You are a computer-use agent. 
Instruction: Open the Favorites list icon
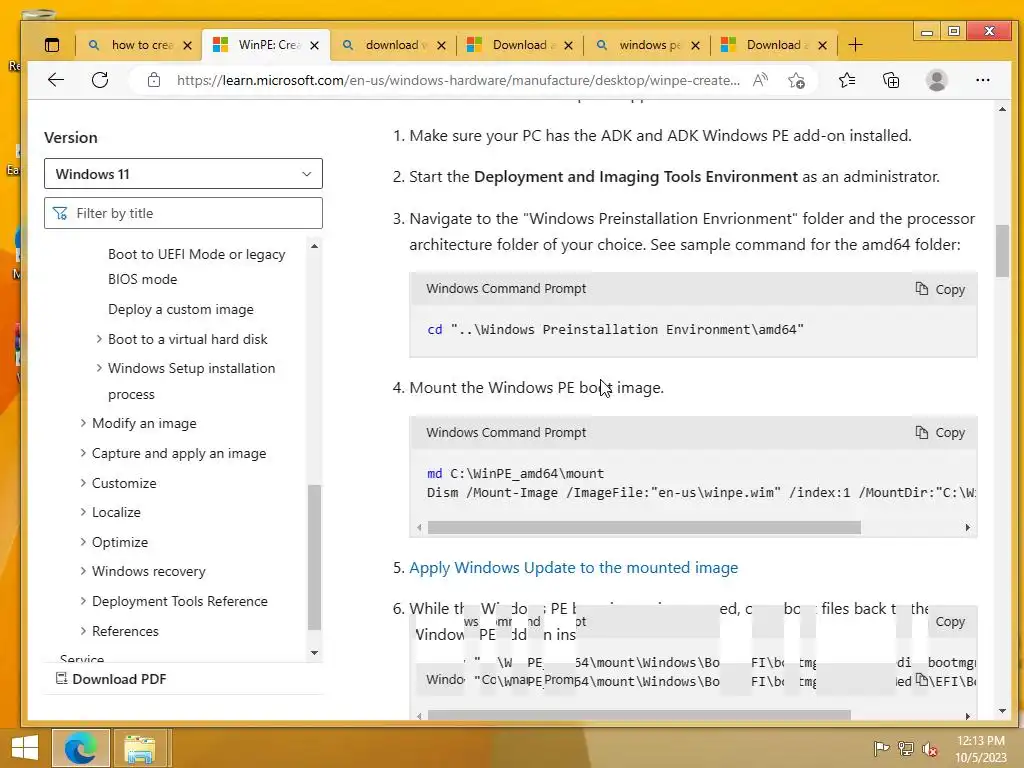[847, 80]
